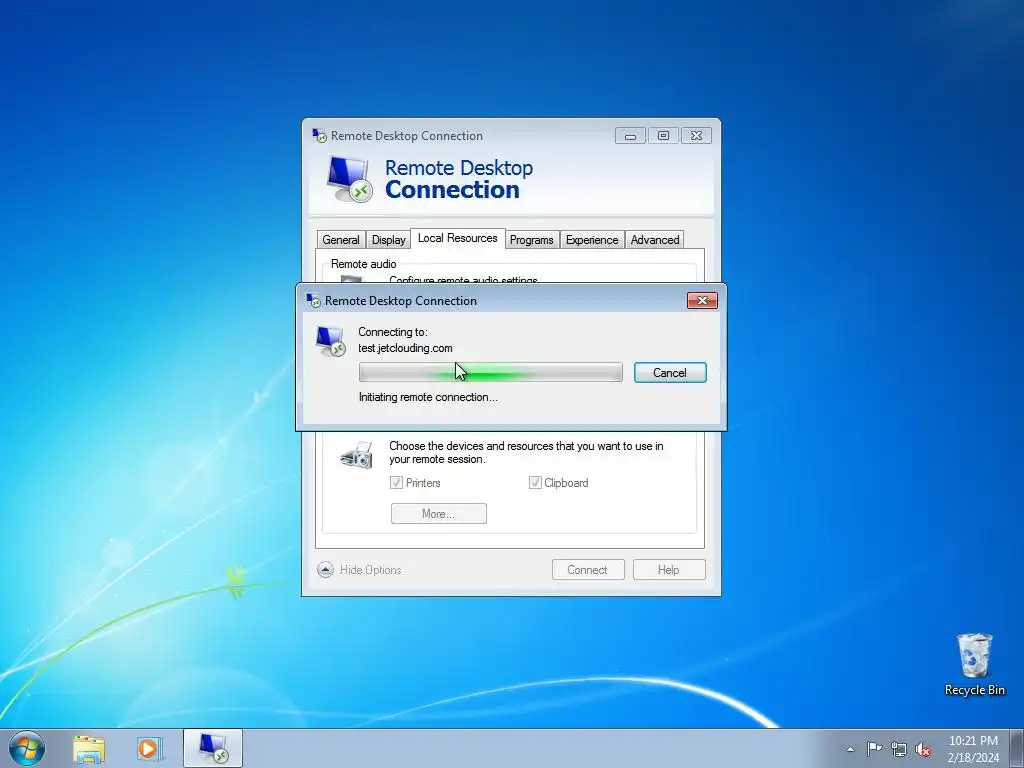Click the network status tray icon

point(899,749)
